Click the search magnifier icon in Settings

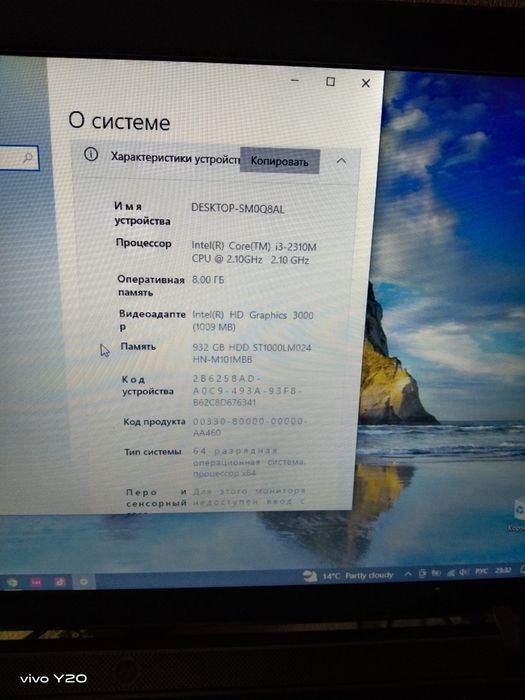coord(28,157)
